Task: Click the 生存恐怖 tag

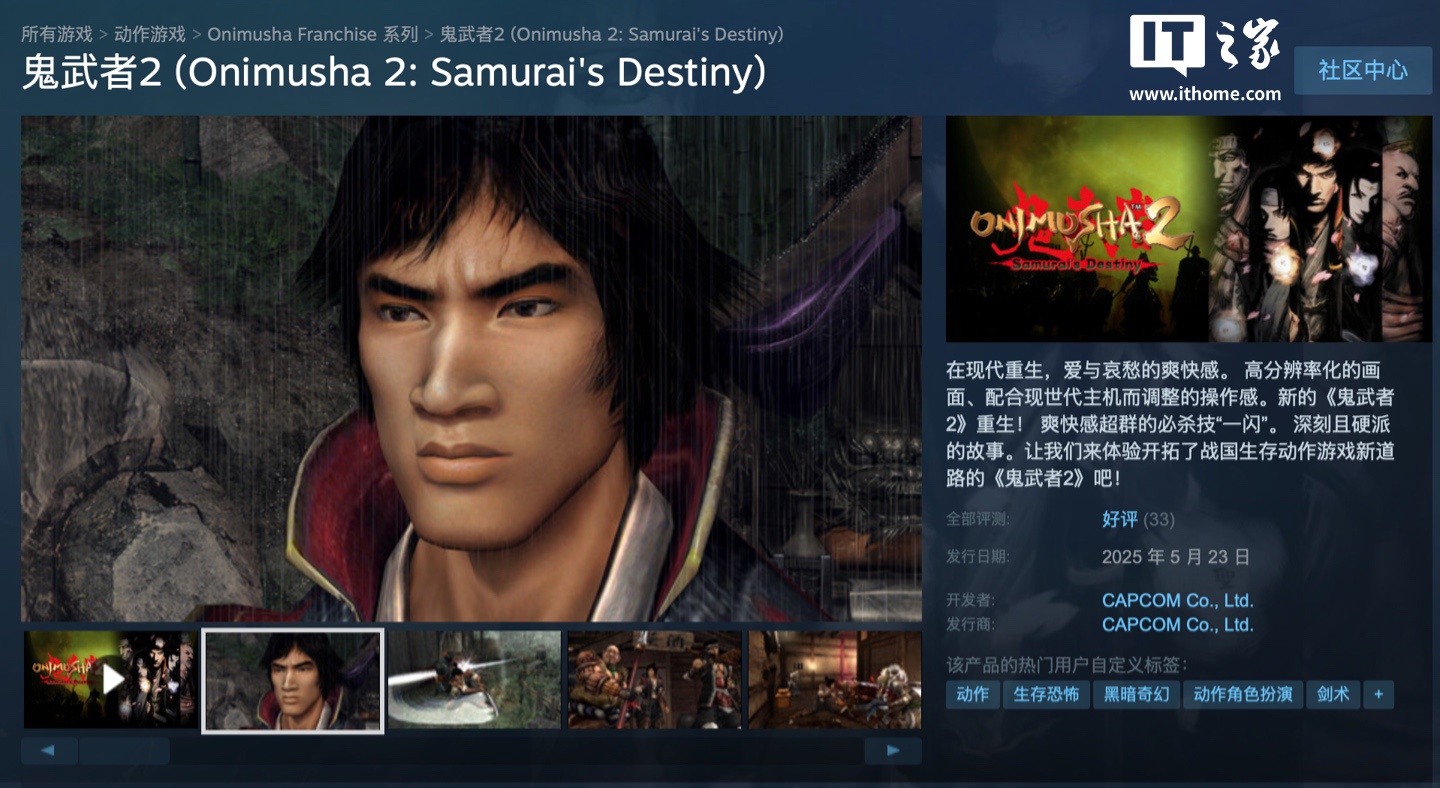Action: coord(1046,694)
